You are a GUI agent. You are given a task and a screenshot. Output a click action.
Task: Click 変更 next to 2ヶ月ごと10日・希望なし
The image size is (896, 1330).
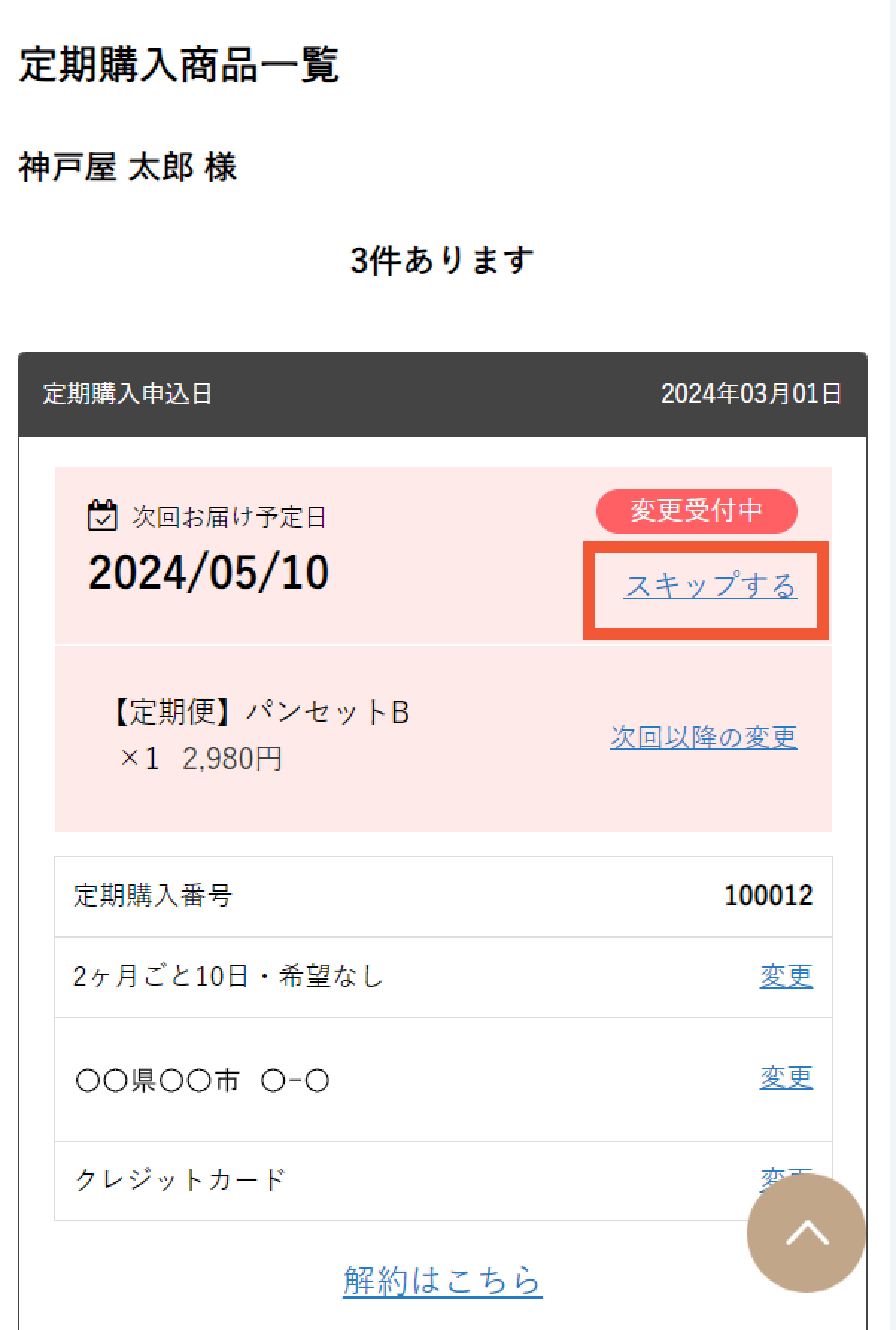coord(786,974)
